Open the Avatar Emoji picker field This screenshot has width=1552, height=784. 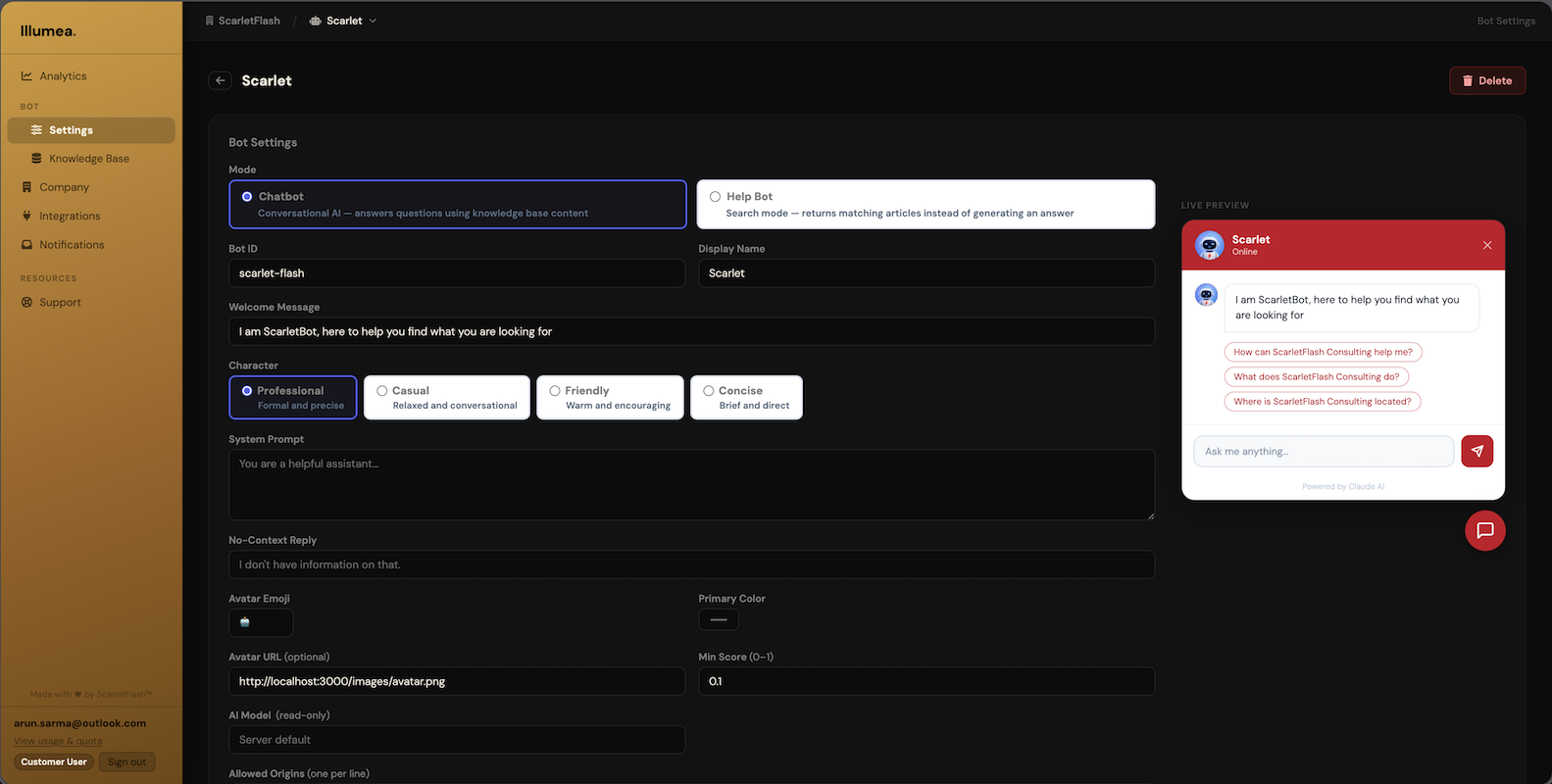(261, 622)
